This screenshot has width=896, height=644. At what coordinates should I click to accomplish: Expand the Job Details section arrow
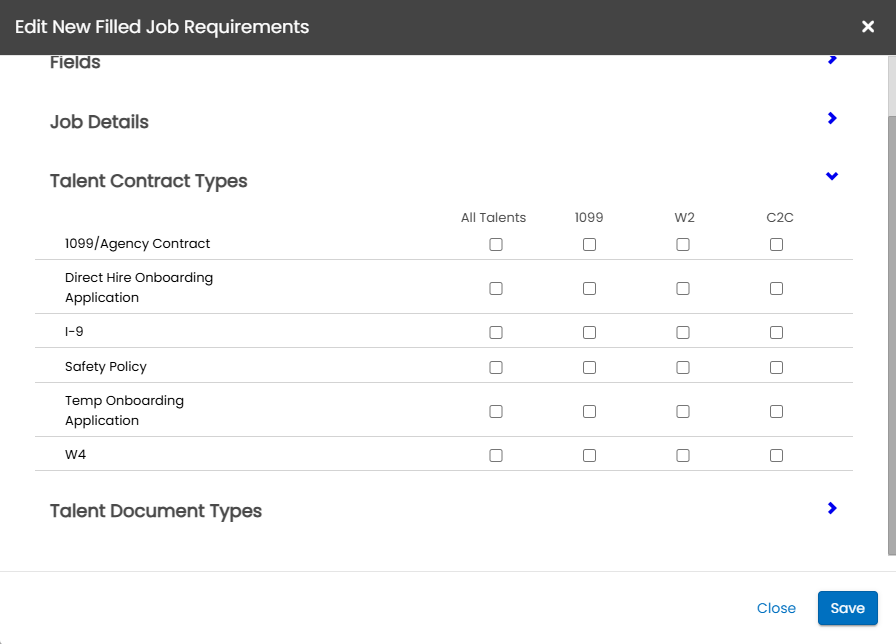point(832,118)
